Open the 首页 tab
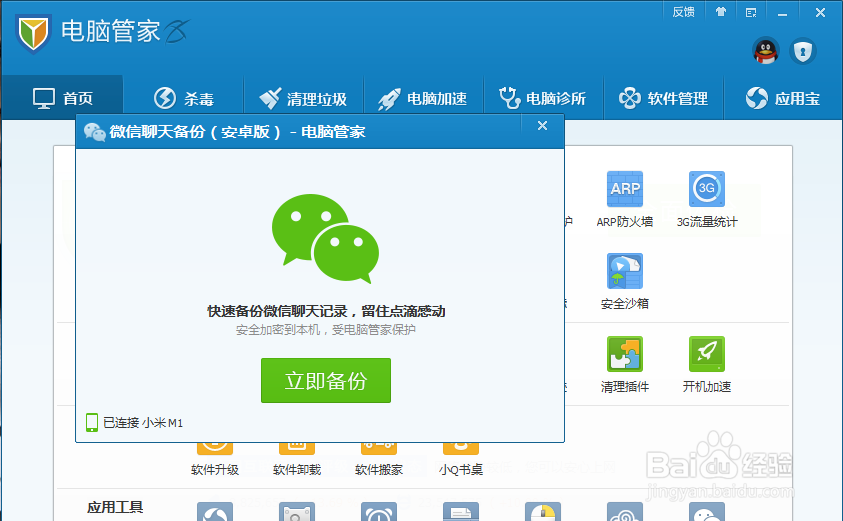Screen dimensions: 843x521 (62, 98)
